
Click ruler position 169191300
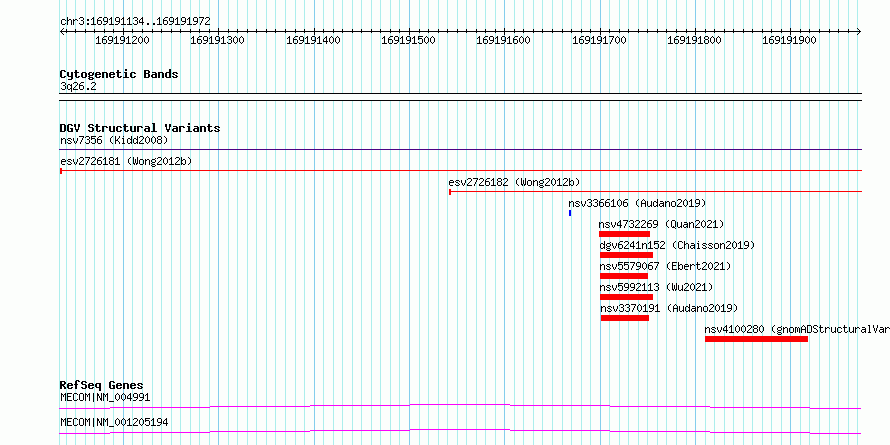coord(217,40)
